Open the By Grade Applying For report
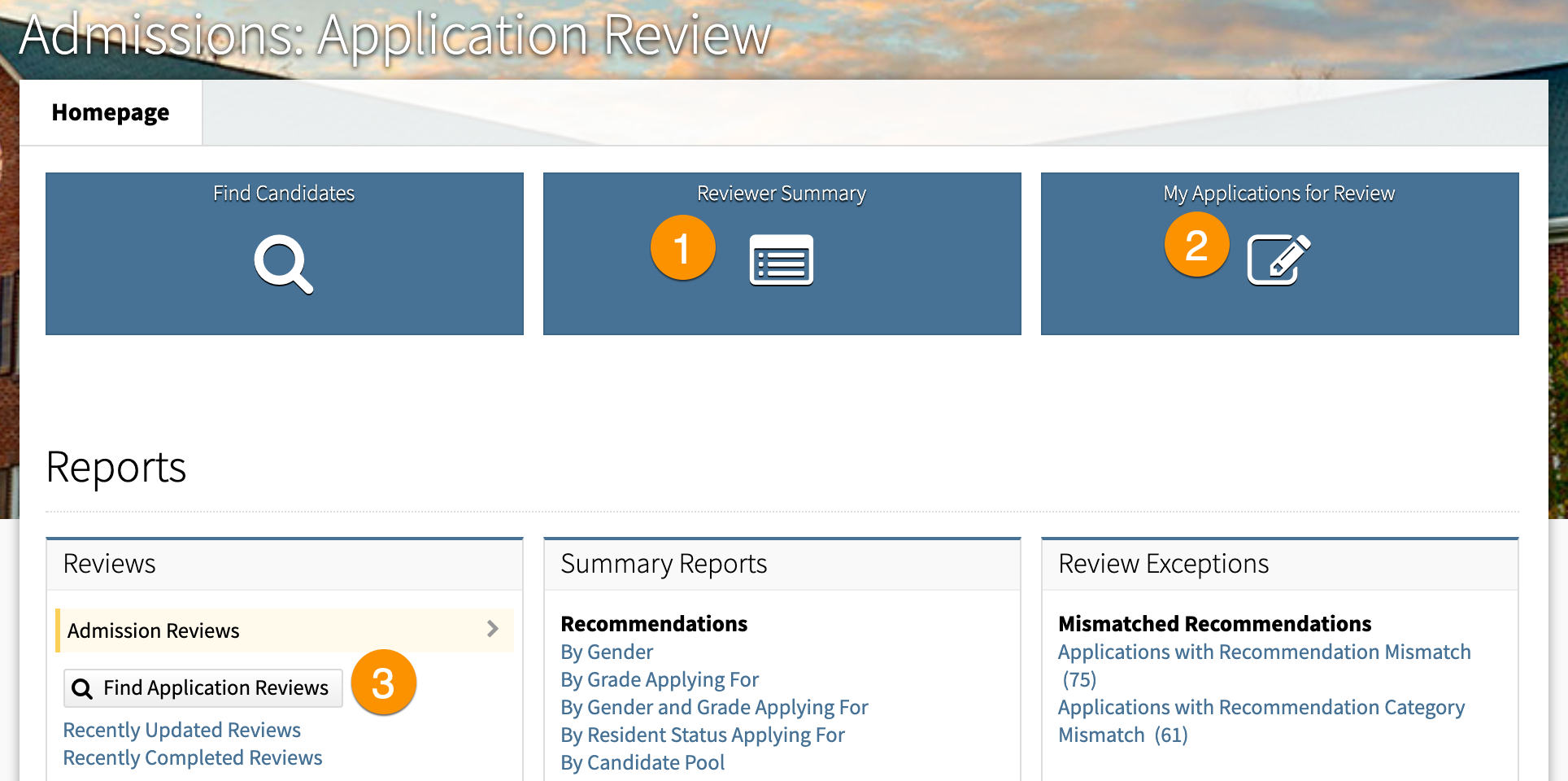The height and width of the screenshot is (781, 1568). 659,679
